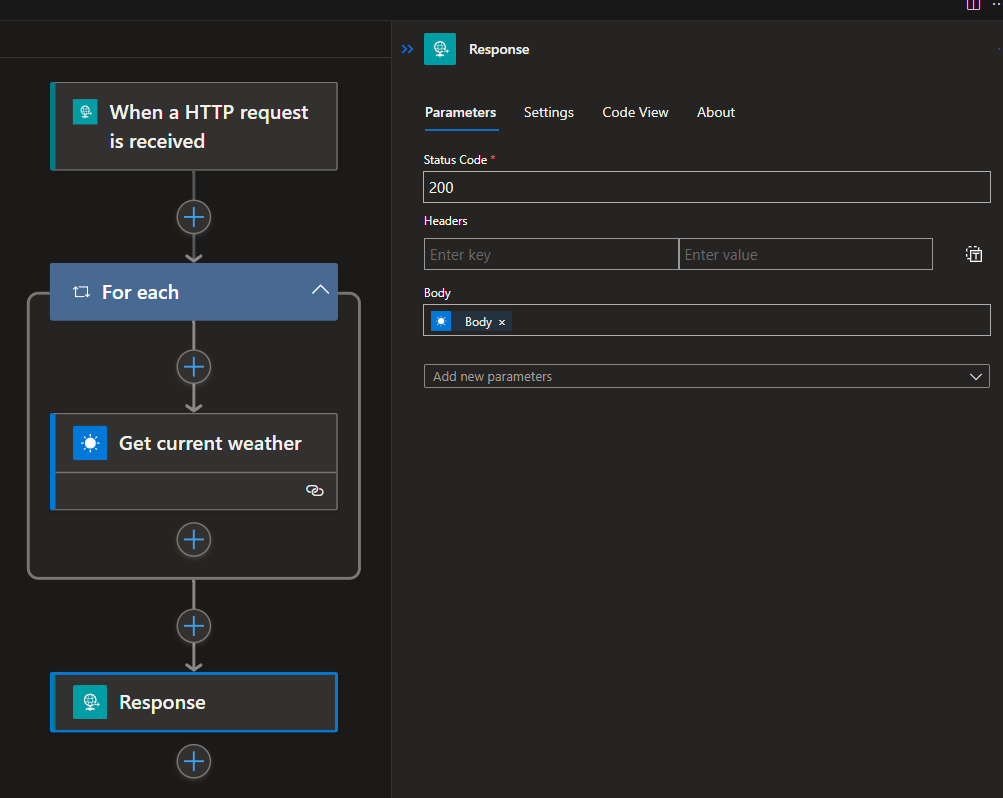Add a step after the Response action
The height and width of the screenshot is (798, 1003).
[194, 762]
